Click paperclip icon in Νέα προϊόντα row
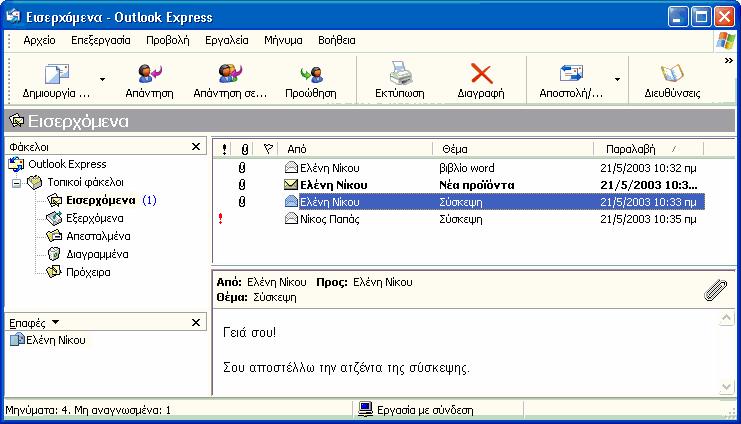741x424 pixels. point(242,185)
